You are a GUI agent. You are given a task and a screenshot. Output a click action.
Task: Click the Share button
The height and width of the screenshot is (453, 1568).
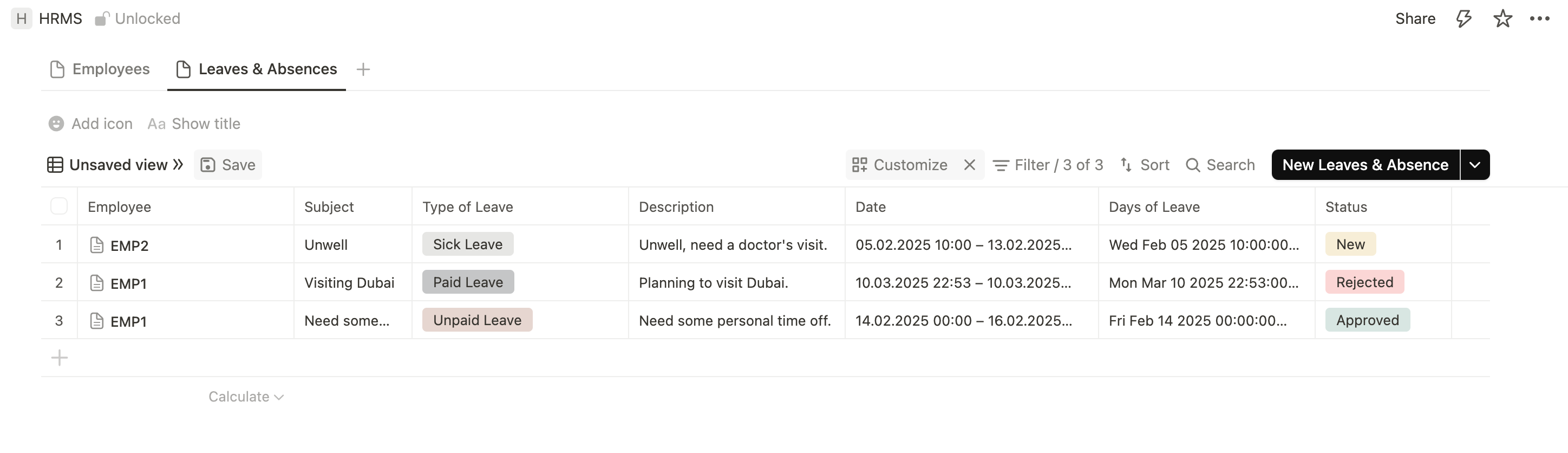[x=1415, y=19]
